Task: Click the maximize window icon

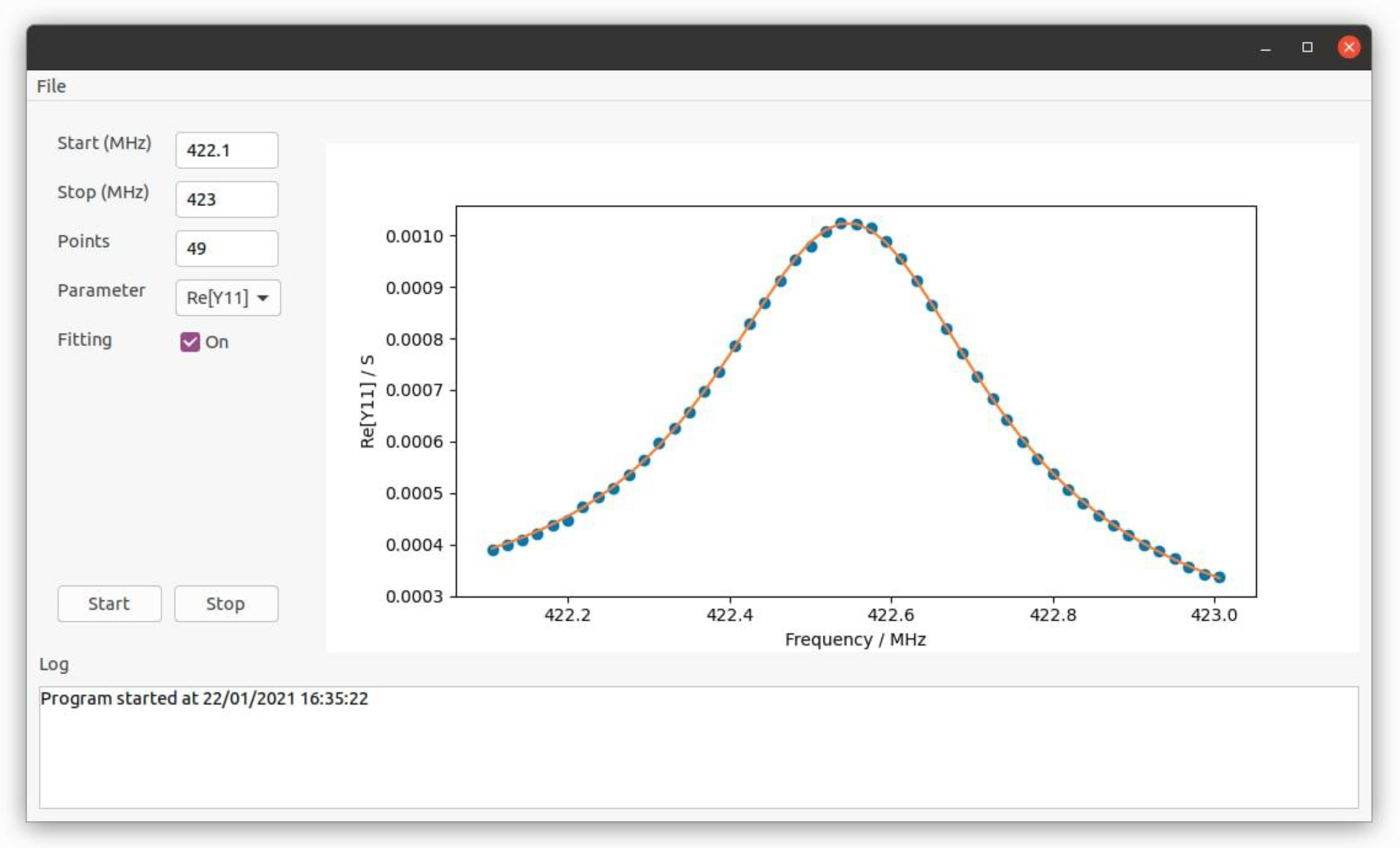Action: tap(1307, 47)
